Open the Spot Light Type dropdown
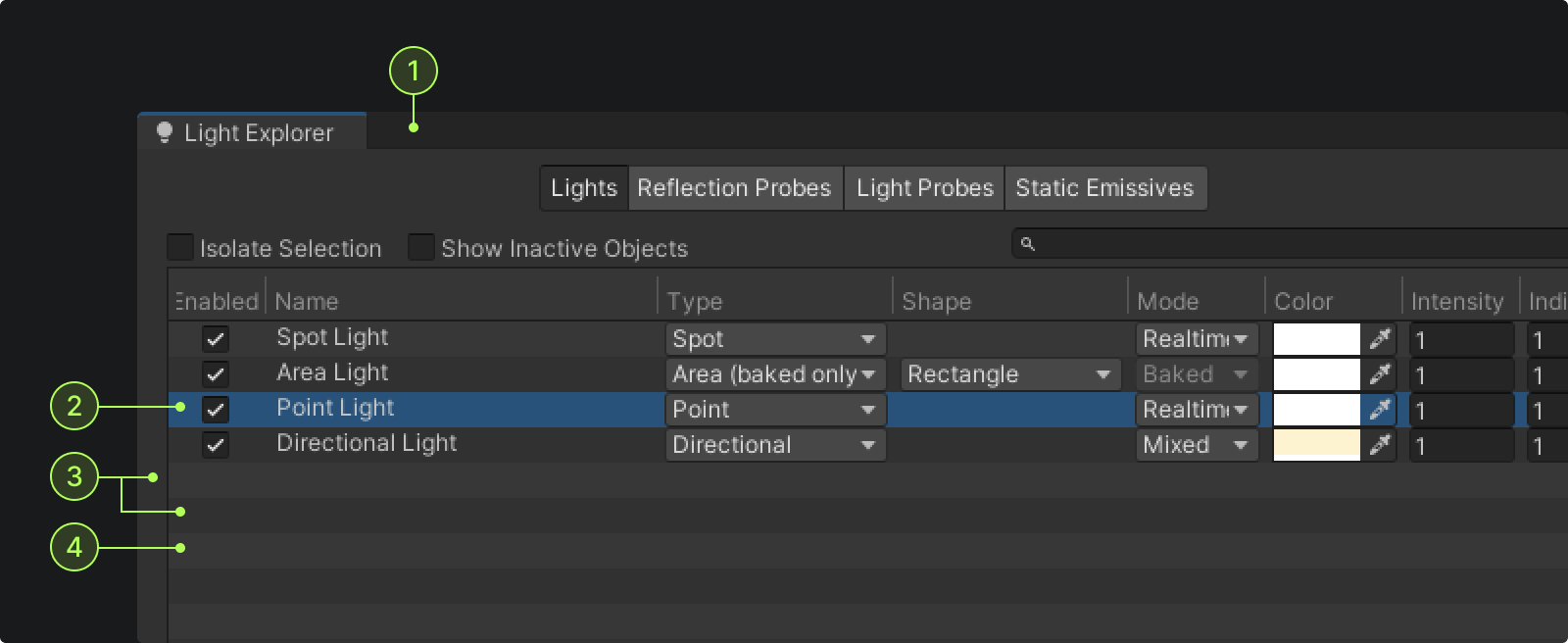 point(775,339)
